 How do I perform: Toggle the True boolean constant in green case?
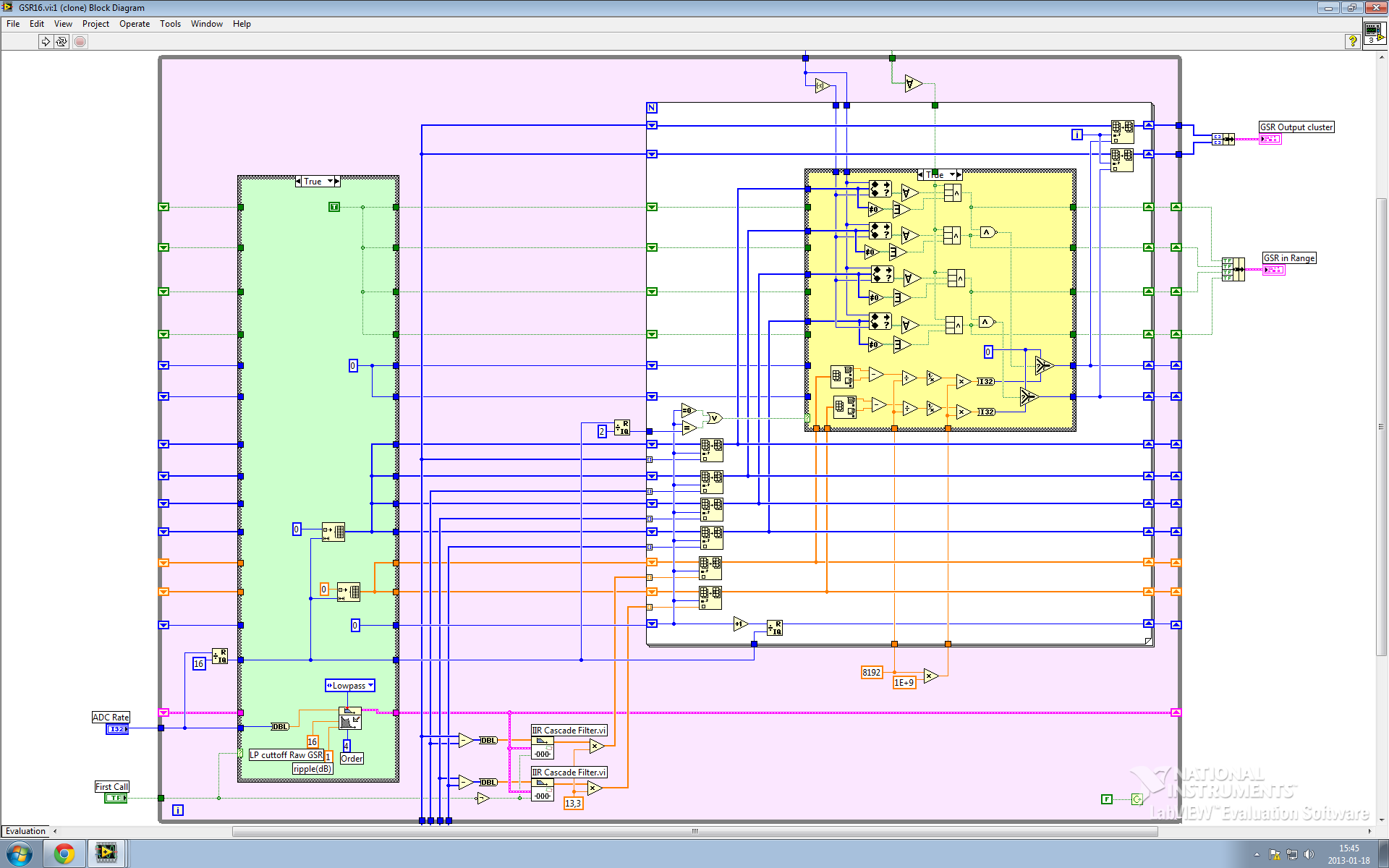[x=334, y=207]
